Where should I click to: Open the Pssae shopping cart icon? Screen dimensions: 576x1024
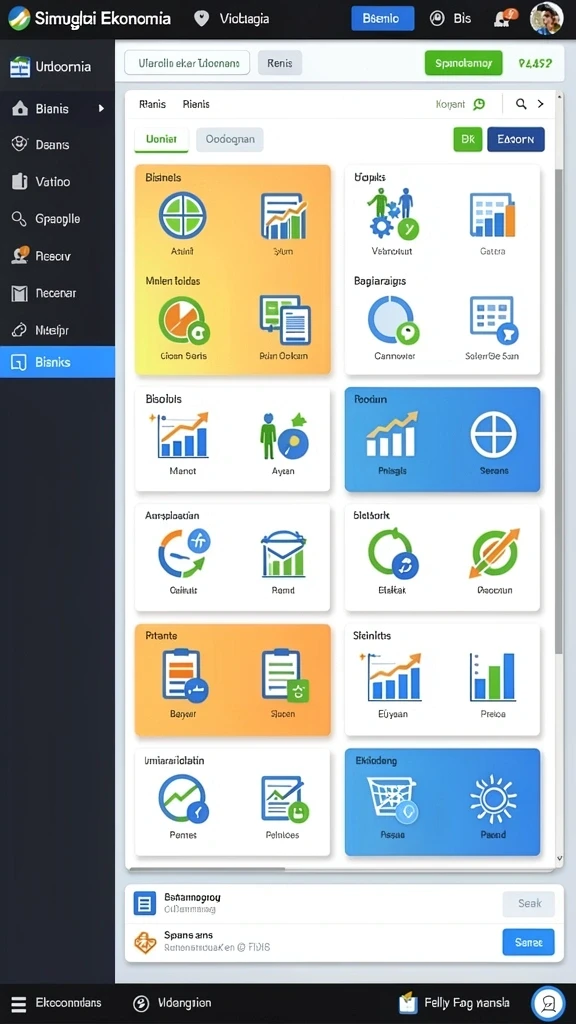click(x=392, y=799)
